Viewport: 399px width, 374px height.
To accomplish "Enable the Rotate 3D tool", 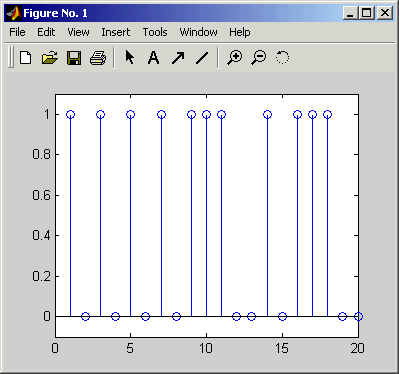I will pyautogui.click(x=282, y=57).
